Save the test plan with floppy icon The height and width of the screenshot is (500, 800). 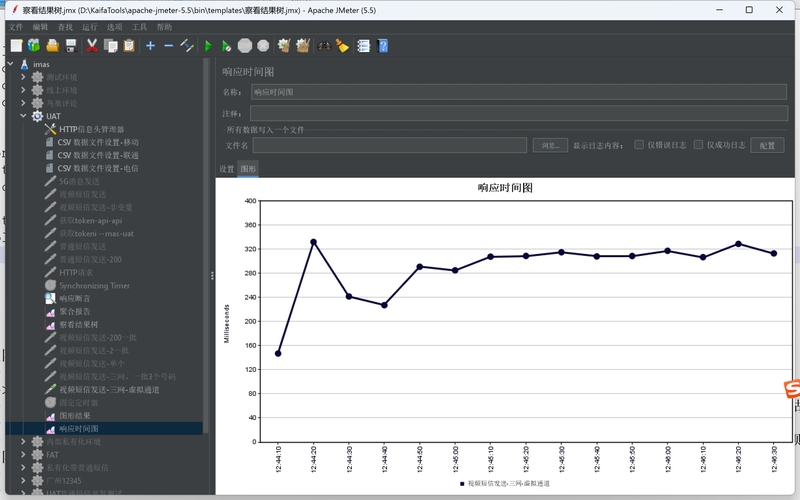[x=71, y=46]
